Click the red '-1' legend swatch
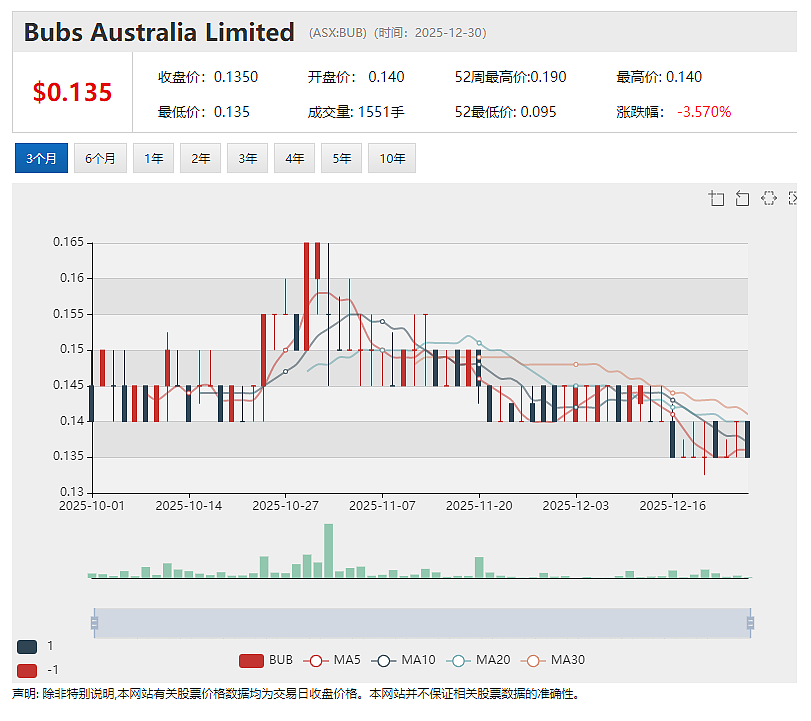The height and width of the screenshot is (721, 811). coord(27,671)
